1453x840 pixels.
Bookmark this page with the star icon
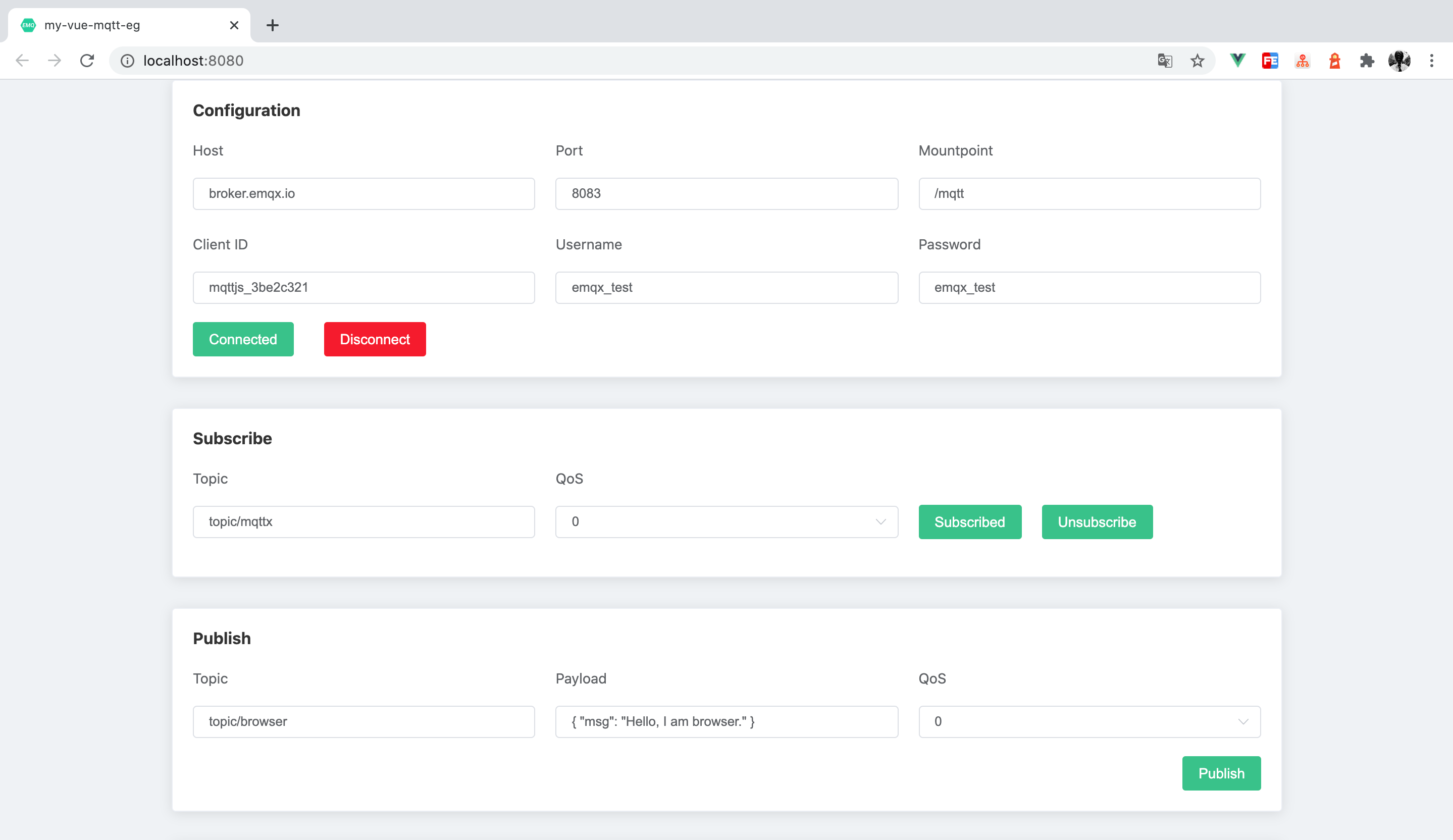pyautogui.click(x=1197, y=61)
